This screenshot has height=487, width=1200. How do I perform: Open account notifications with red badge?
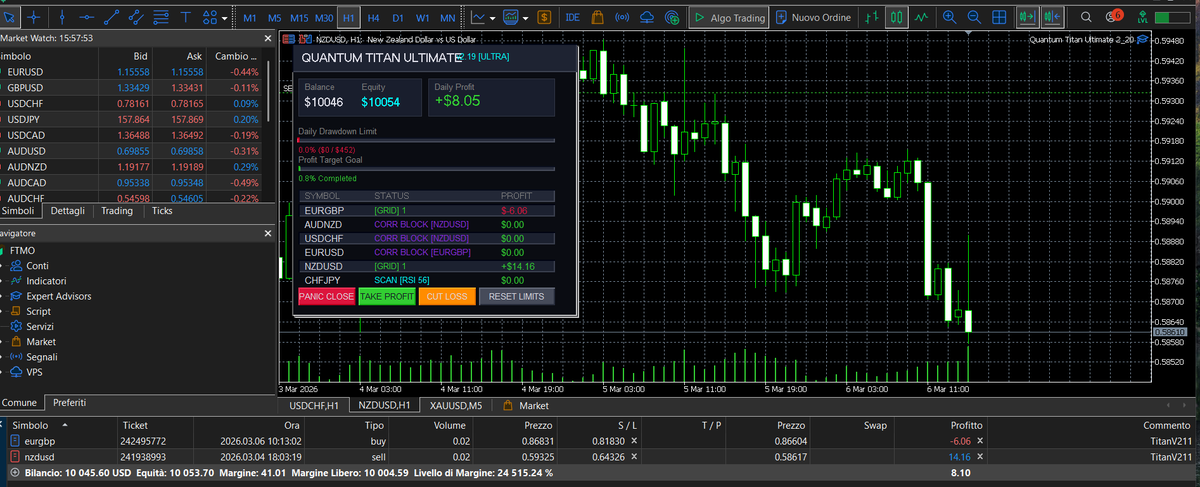pyautogui.click(x=1113, y=16)
